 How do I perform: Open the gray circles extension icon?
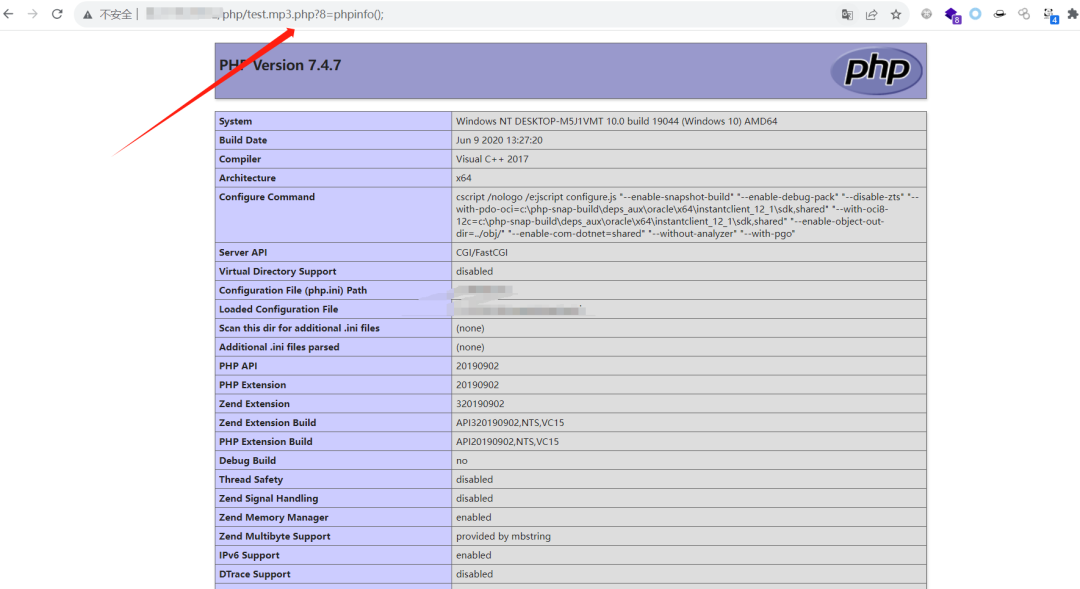coord(1024,14)
